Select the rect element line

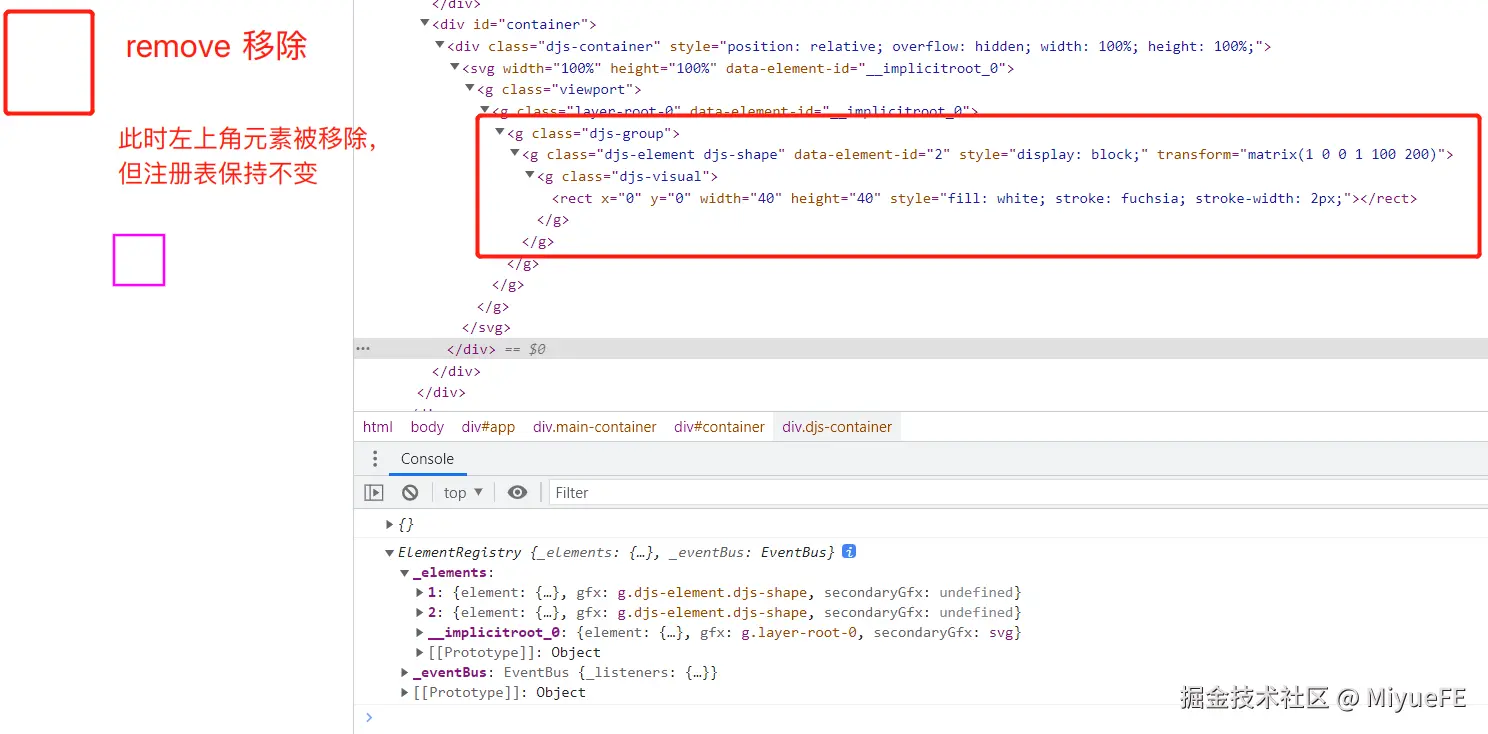pyautogui.click(x=984, y=198)
